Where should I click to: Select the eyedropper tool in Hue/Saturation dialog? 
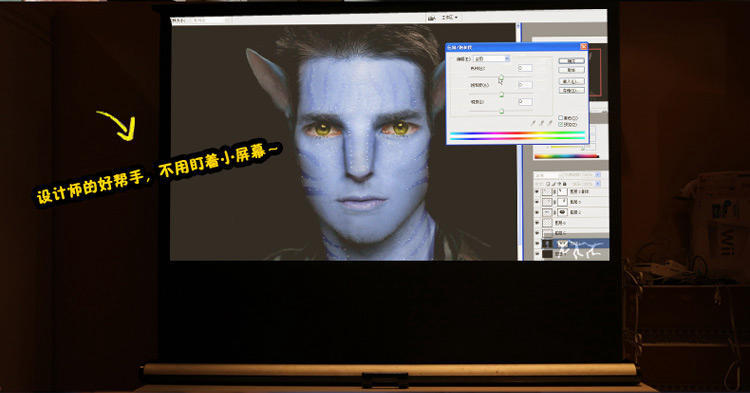pyautogui.click(x=533, y=123)
